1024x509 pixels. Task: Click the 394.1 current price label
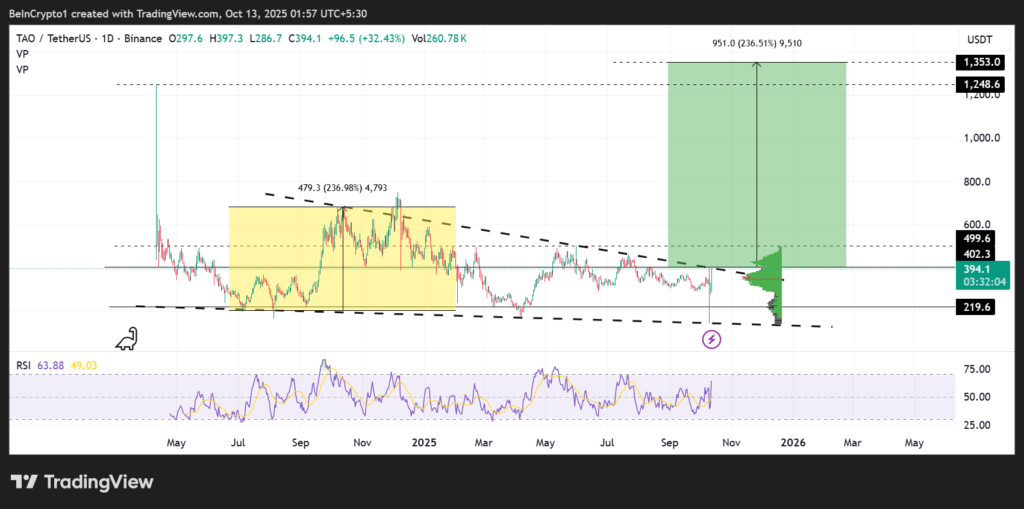977,268
